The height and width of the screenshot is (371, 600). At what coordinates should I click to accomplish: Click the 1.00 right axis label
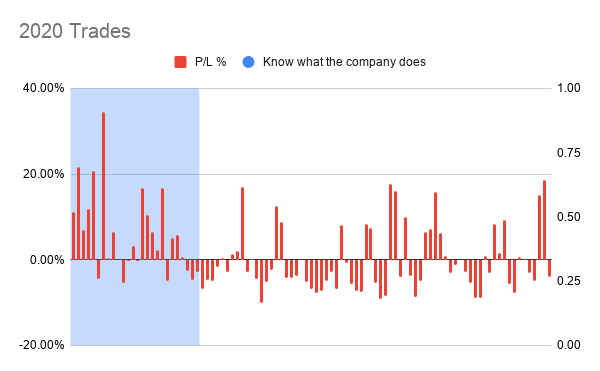568,88
